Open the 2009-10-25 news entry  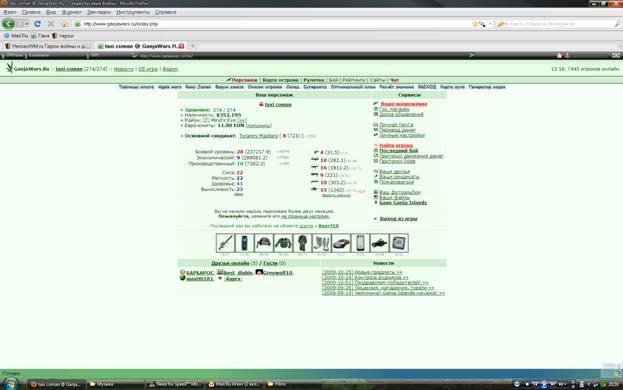(x=362, y=272)
